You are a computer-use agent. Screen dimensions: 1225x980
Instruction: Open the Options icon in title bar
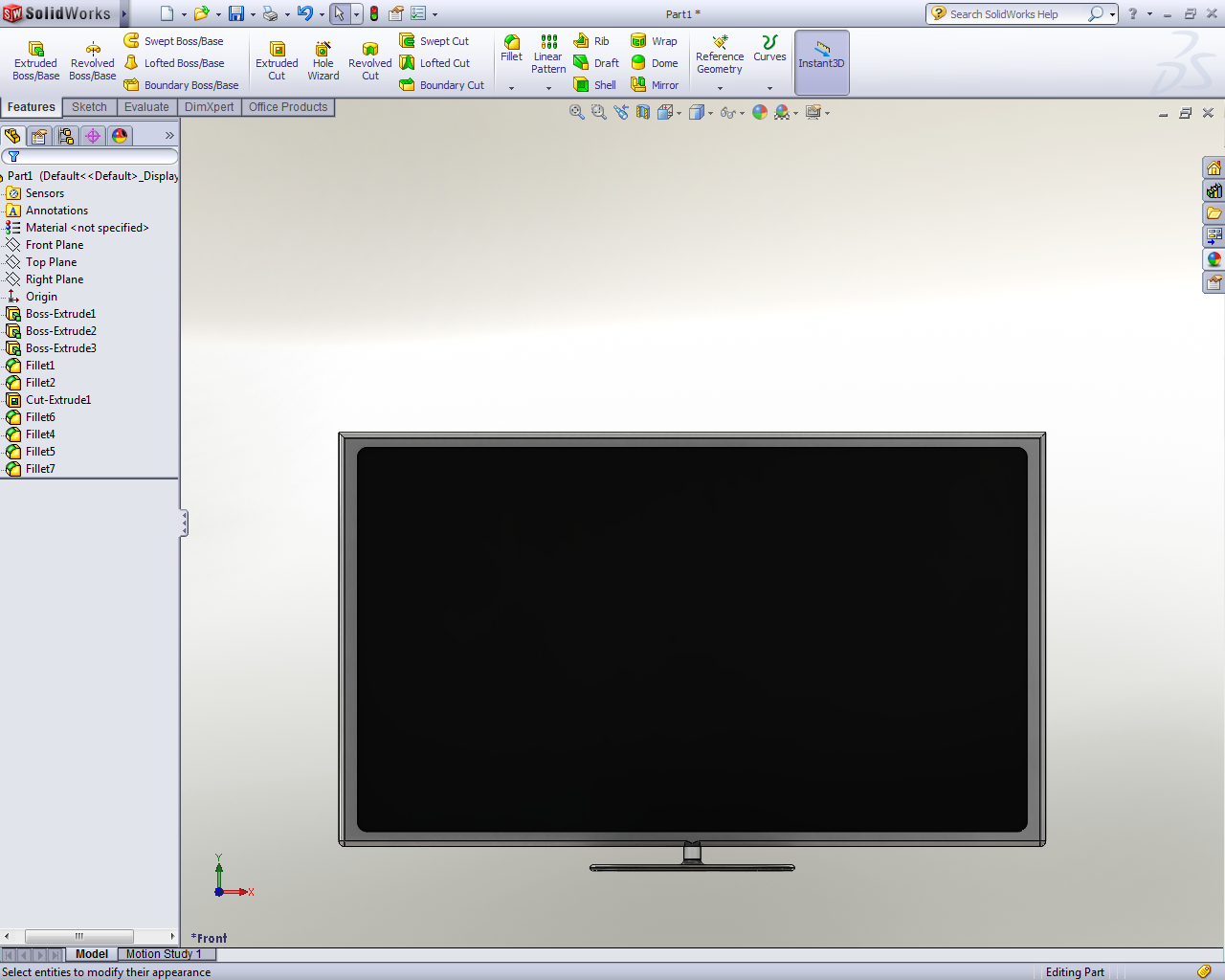point(418,13)
